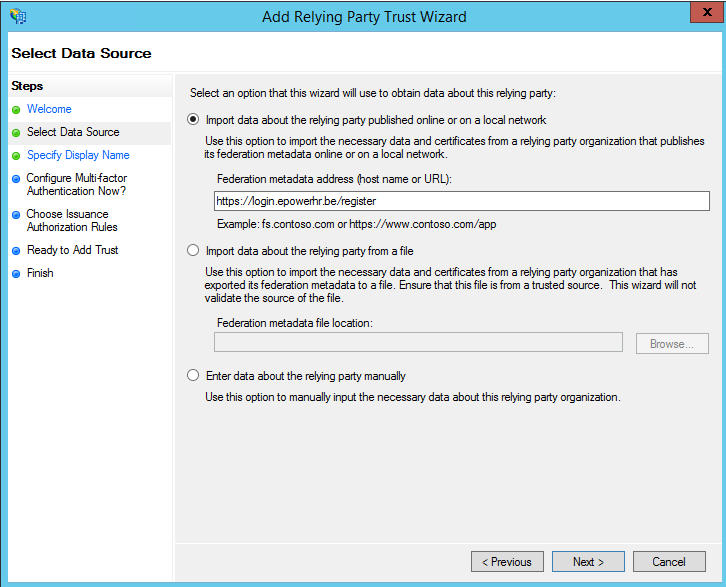The width and height of the screenshot is (726, 587).
Task: Click the Federation metadata file location field
Action: [418, 342]
